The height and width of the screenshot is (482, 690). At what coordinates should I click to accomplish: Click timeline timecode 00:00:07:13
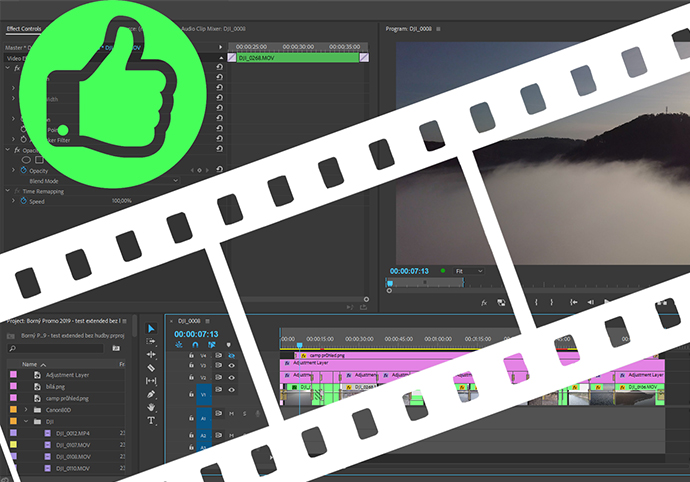196,334
